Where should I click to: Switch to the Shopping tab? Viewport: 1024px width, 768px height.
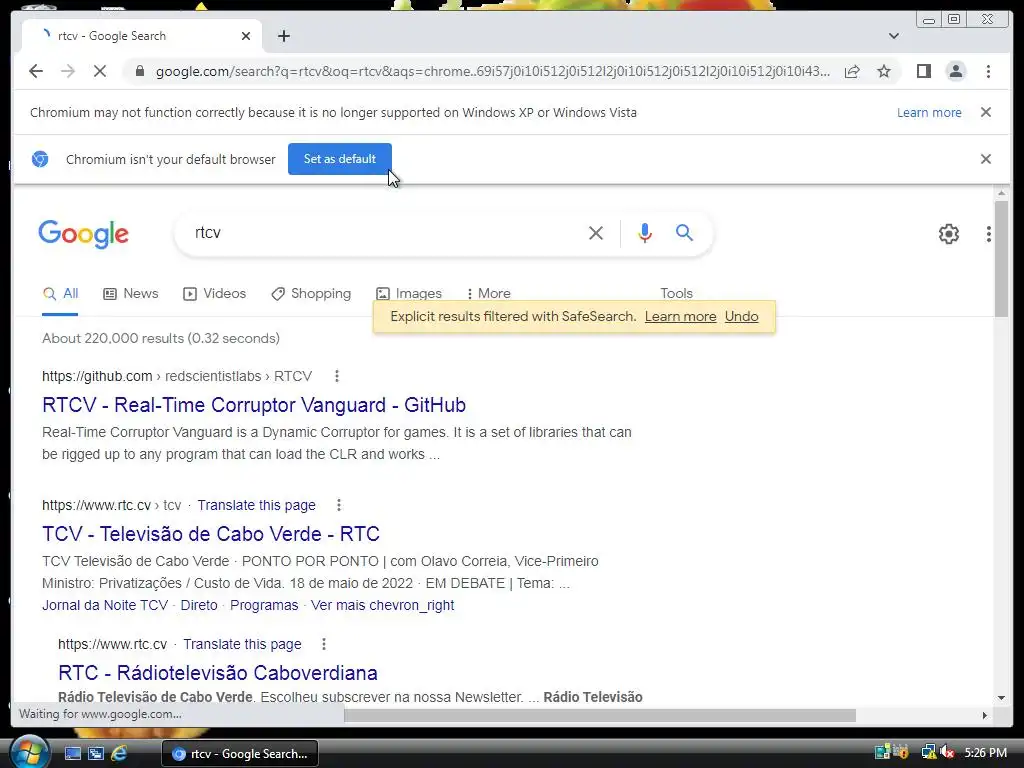click(312, 294)
